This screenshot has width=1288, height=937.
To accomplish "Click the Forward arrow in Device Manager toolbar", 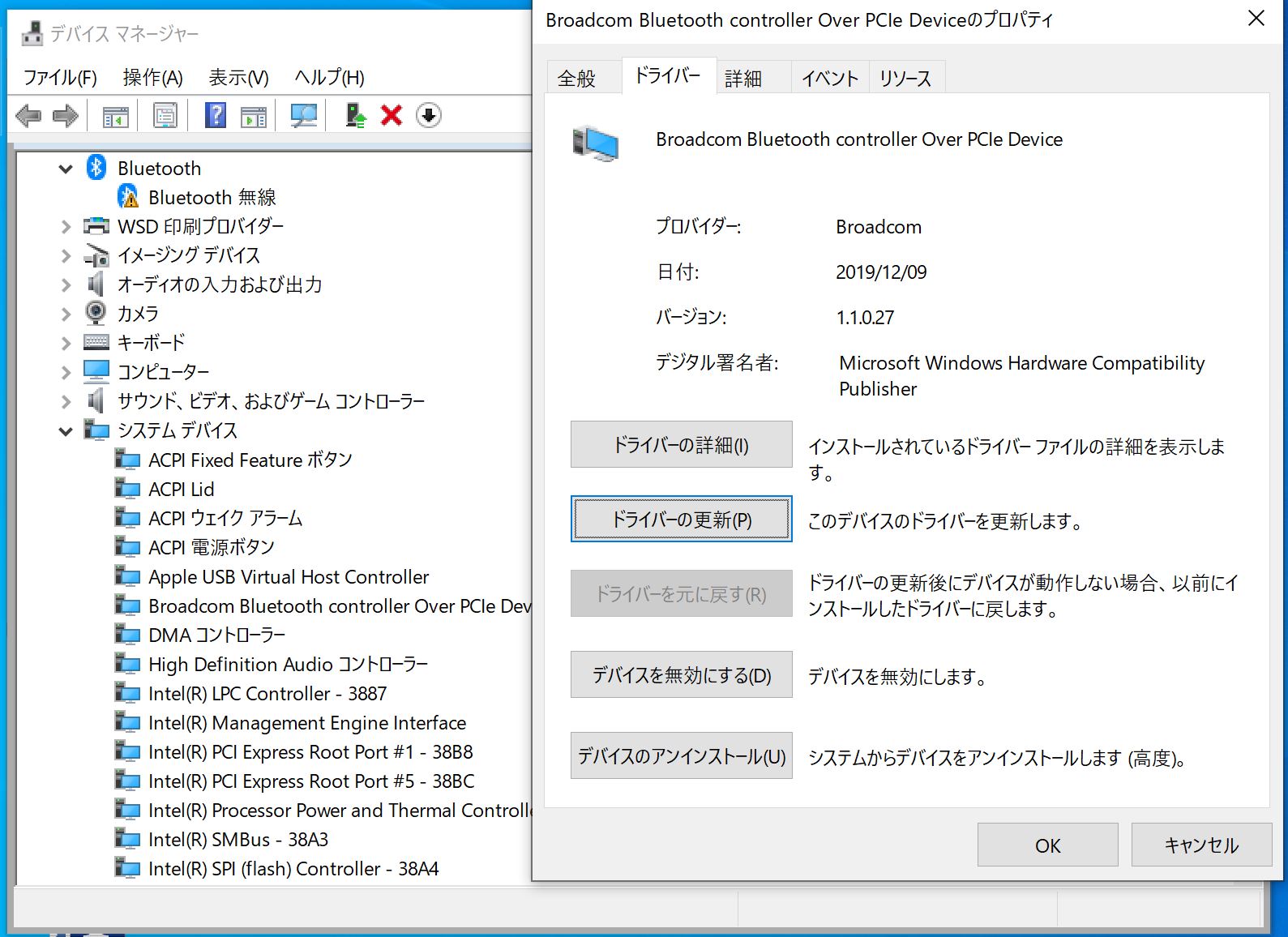I will click(66, 116).
